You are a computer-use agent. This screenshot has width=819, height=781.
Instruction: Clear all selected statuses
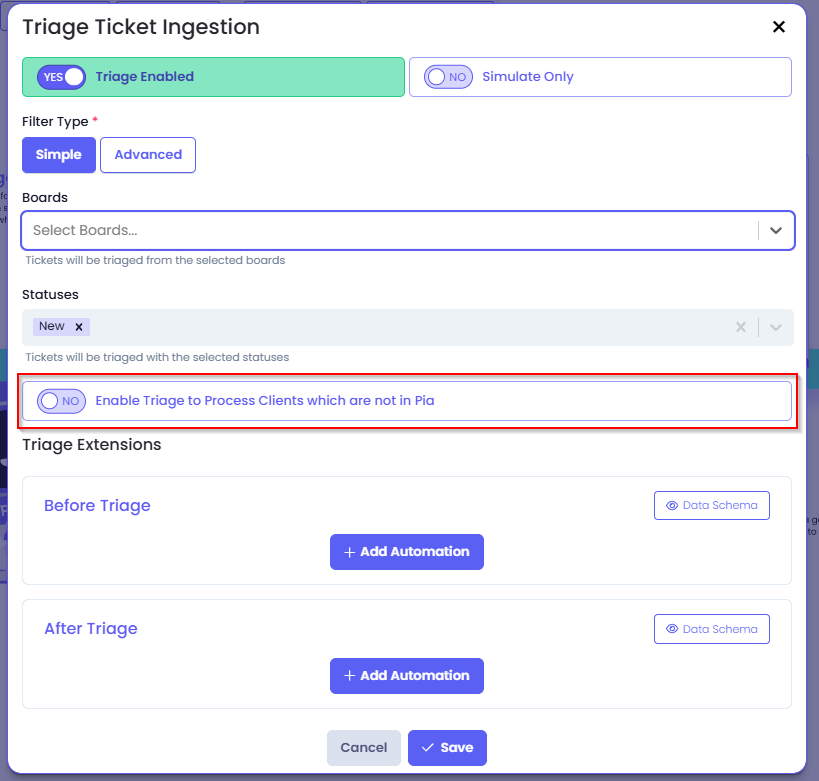pyautogui.click(x=741, y=327)
